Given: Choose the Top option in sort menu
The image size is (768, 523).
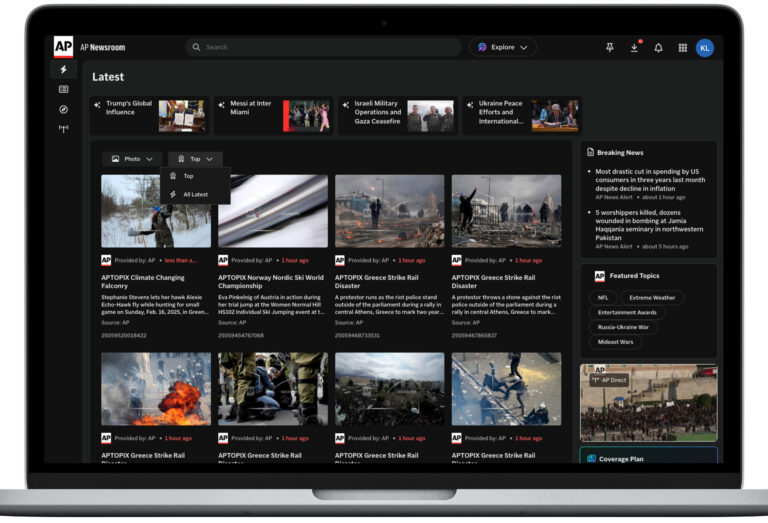Looking at the screenshot, I should pyautogui.click(x=188, y=176).
